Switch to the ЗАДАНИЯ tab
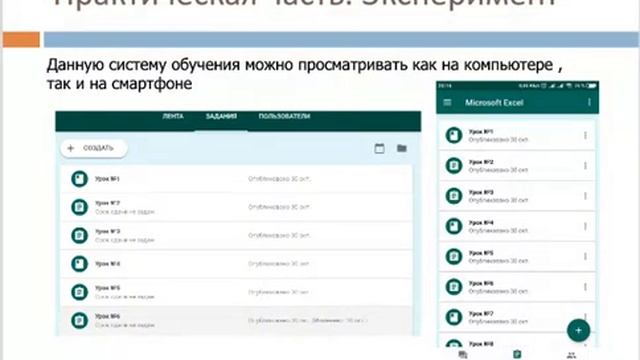The image size is (640, 360). 221,116
